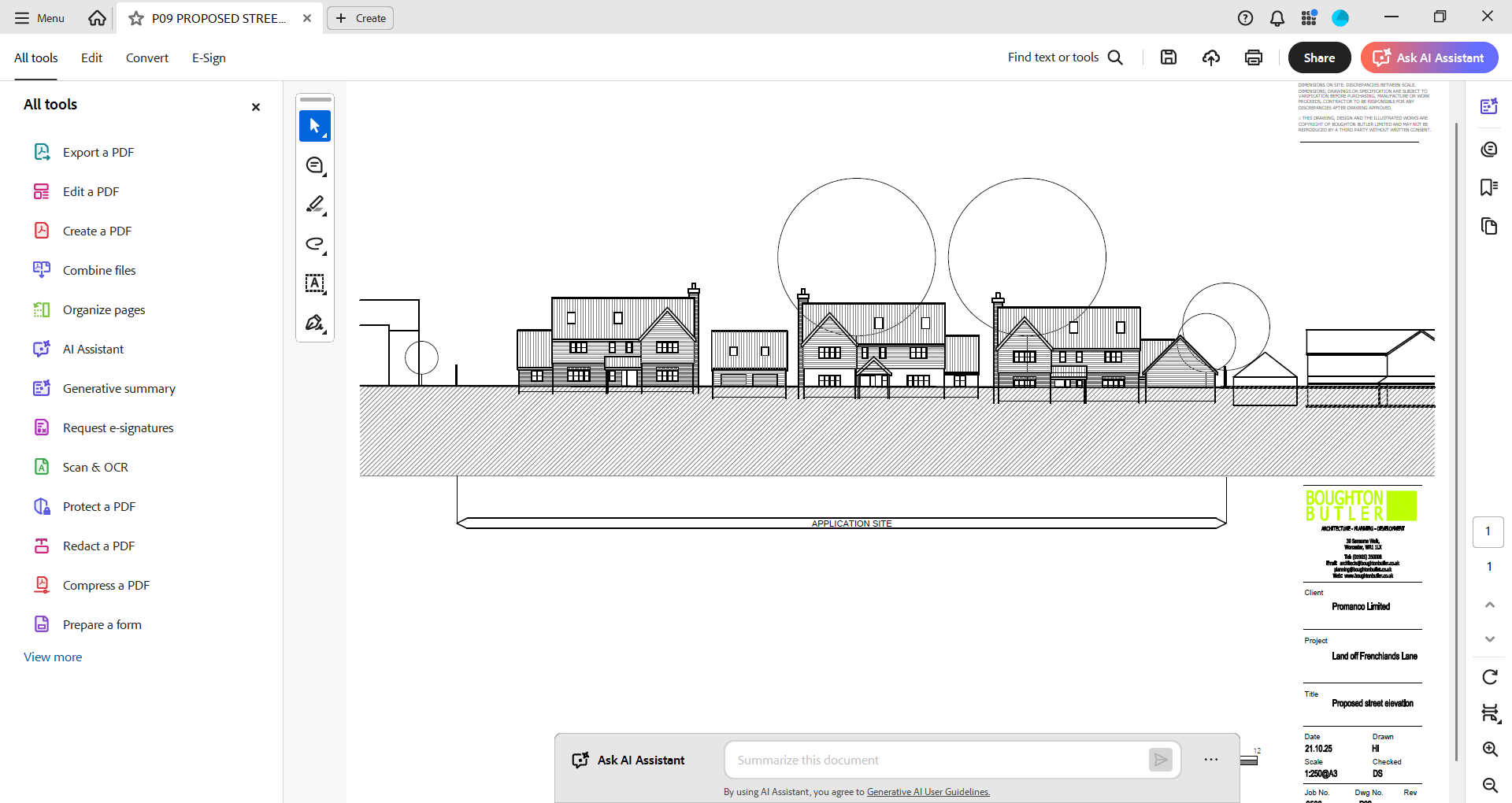The height and width of the screenshot is (803, 1512).
Task: Click the black Share button
Action: pos(1319,57)
